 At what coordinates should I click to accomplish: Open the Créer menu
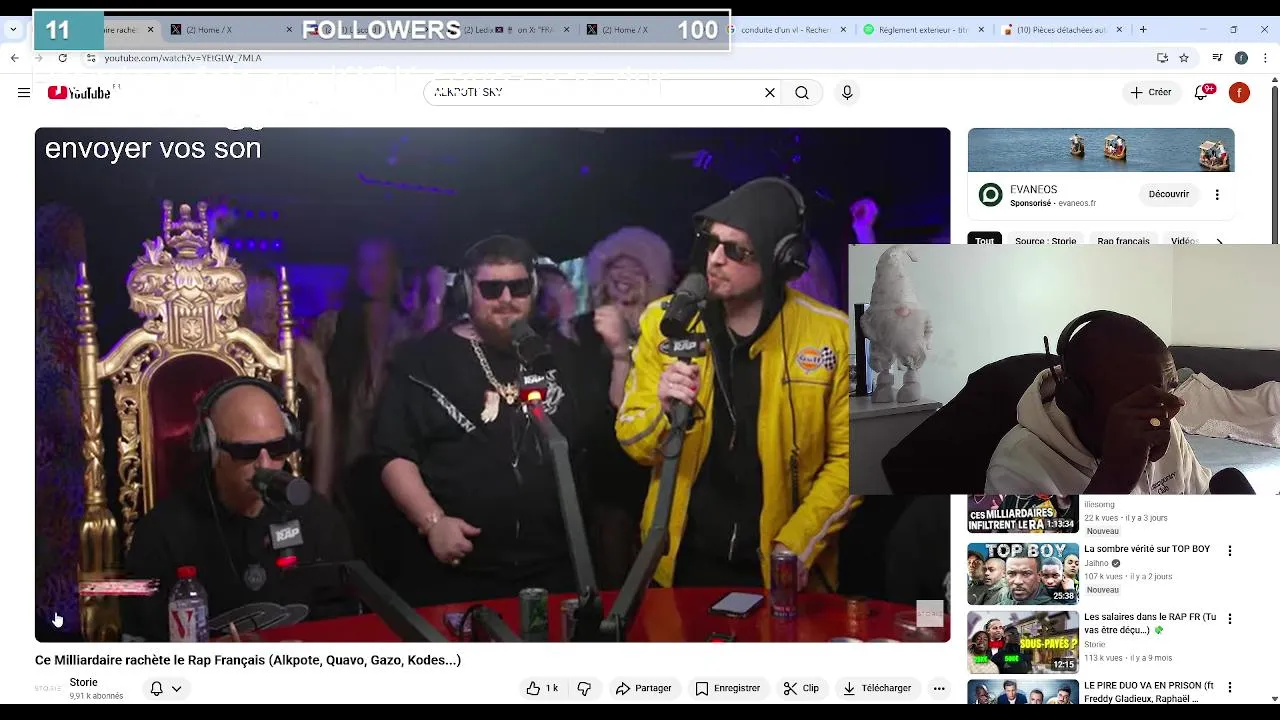click(1150, 92)
